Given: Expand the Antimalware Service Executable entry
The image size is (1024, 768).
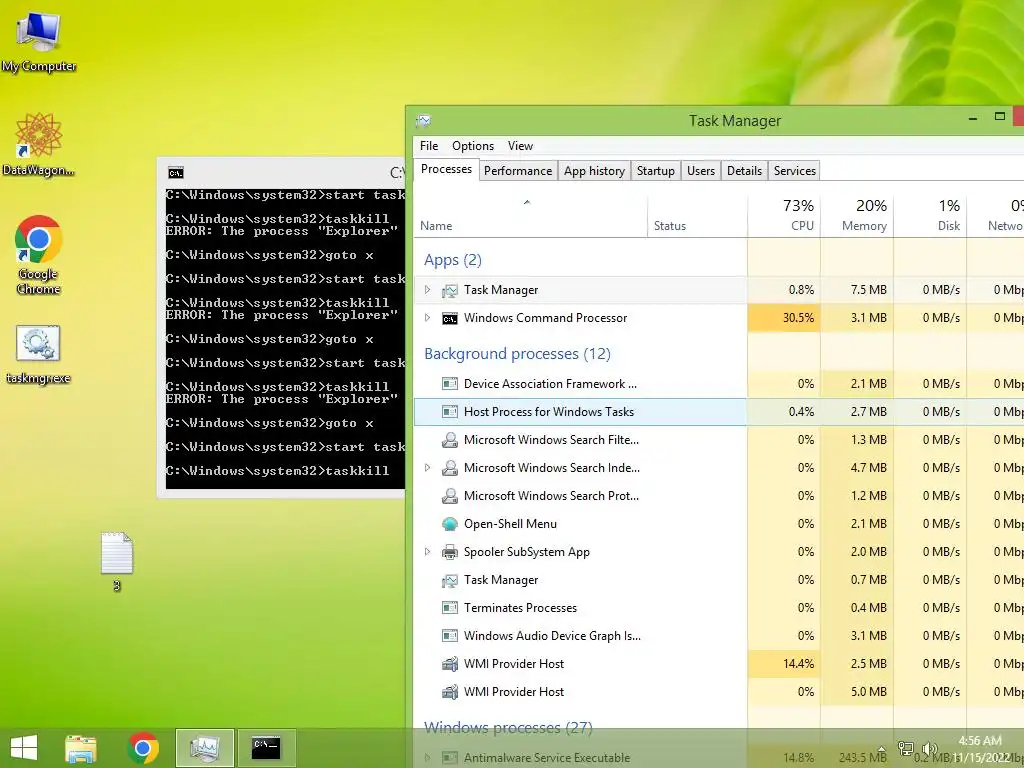Looking at the screenshot, I should point(427,758).
